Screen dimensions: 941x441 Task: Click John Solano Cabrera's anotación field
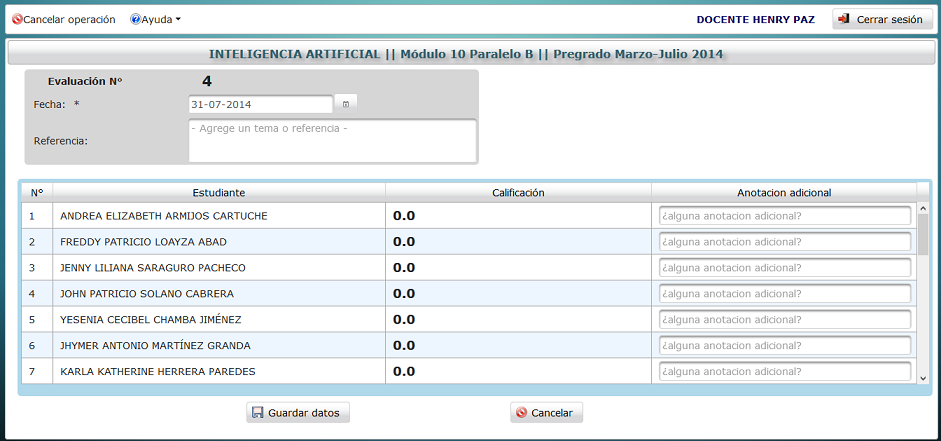coord(785,294)
